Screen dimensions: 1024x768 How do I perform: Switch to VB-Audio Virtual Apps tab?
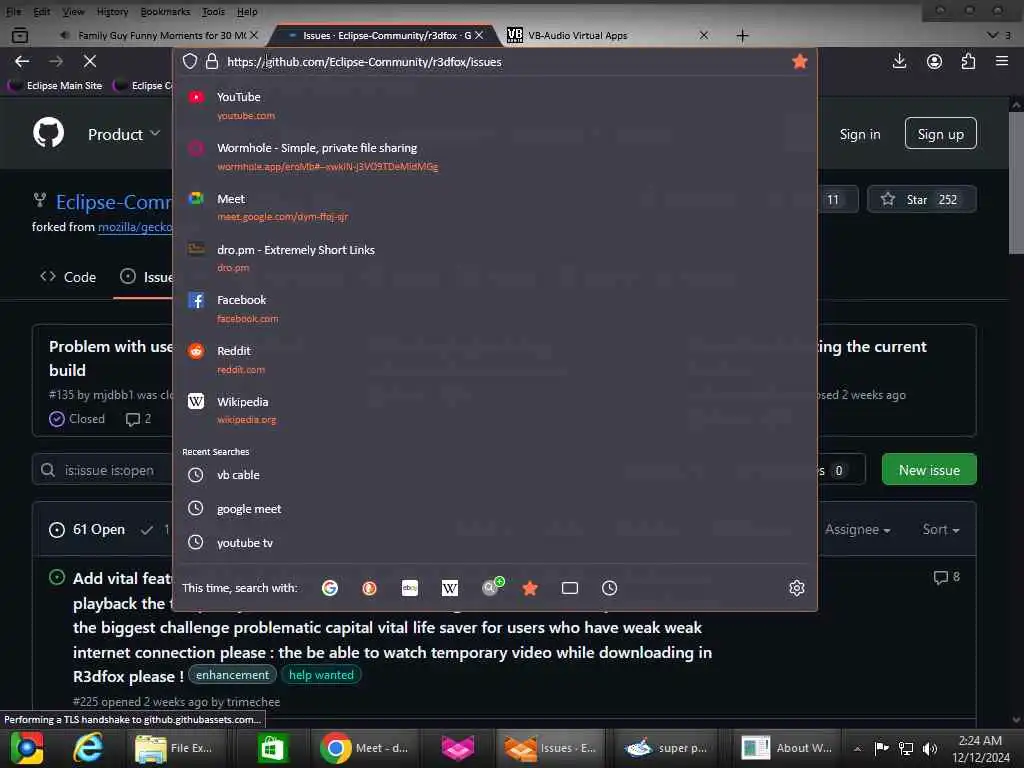click(x=601, y=35)
